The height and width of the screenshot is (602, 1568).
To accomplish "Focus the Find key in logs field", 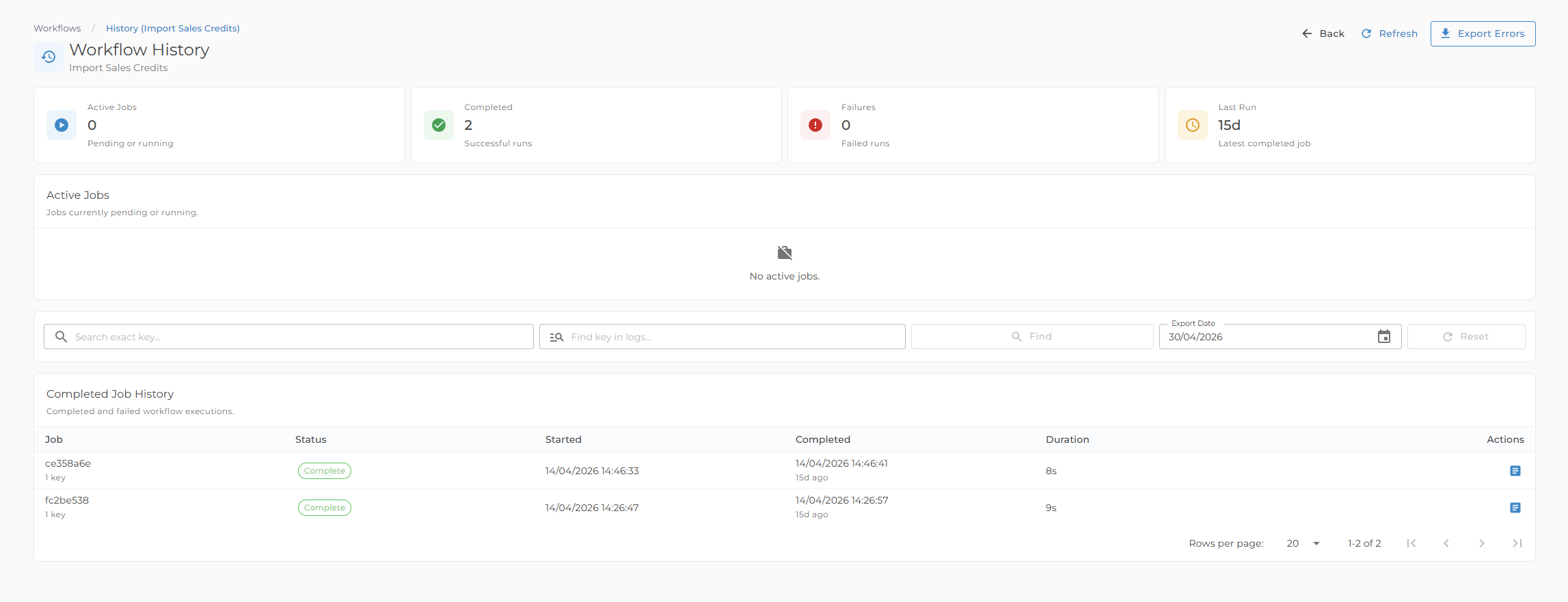I will 722,337.
